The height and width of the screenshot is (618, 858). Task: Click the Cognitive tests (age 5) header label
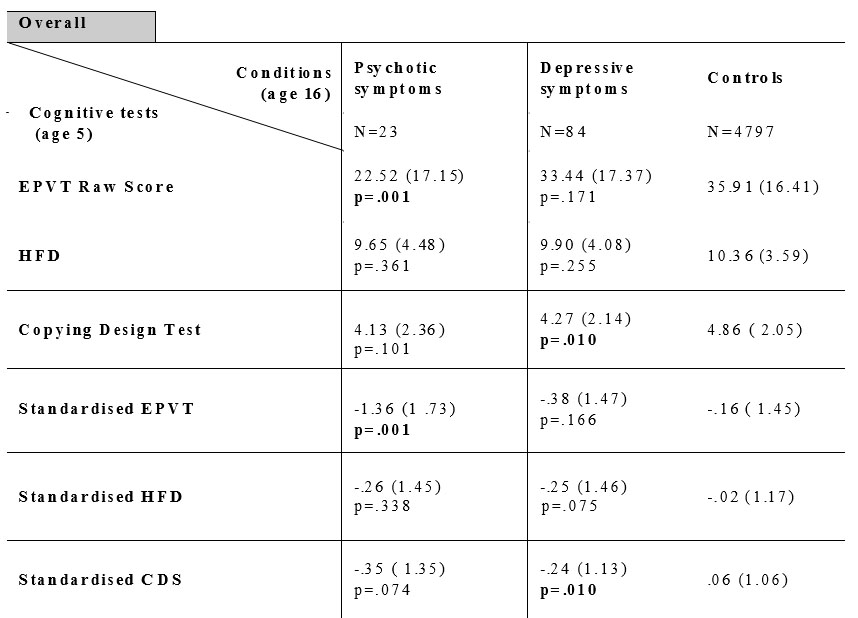[94, 123]
